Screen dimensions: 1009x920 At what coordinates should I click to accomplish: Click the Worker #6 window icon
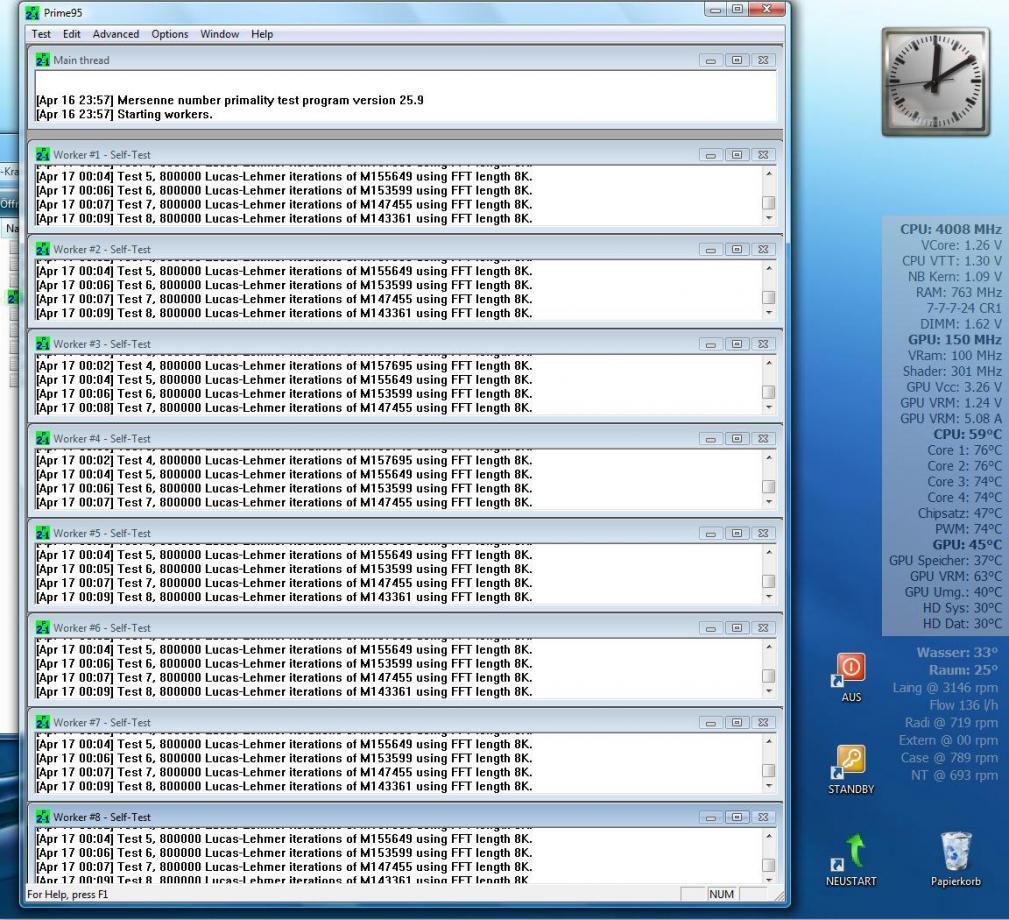tap(42, 627)
